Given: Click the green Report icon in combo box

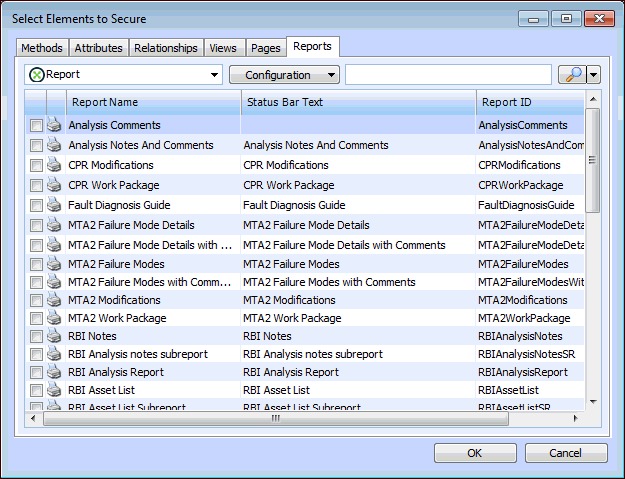Looking at the screenshot, I should click(37, 75).
